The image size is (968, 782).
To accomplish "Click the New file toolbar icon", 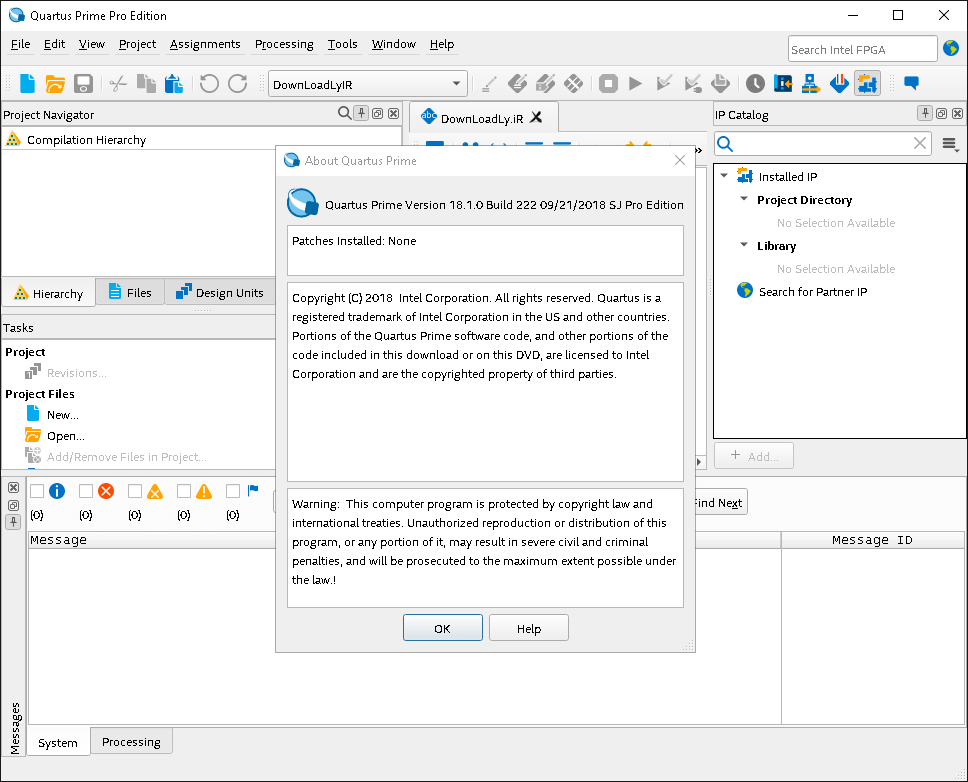I will pos(28,84).
